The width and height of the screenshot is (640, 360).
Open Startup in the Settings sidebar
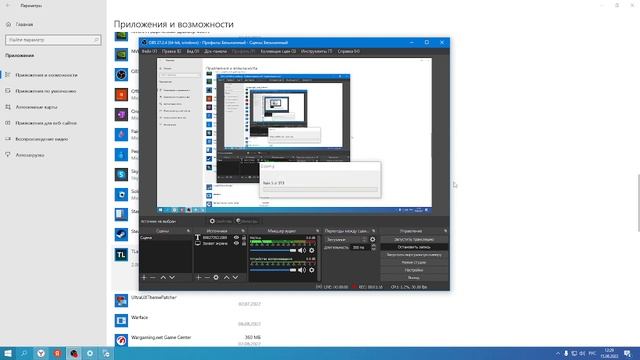30,155
